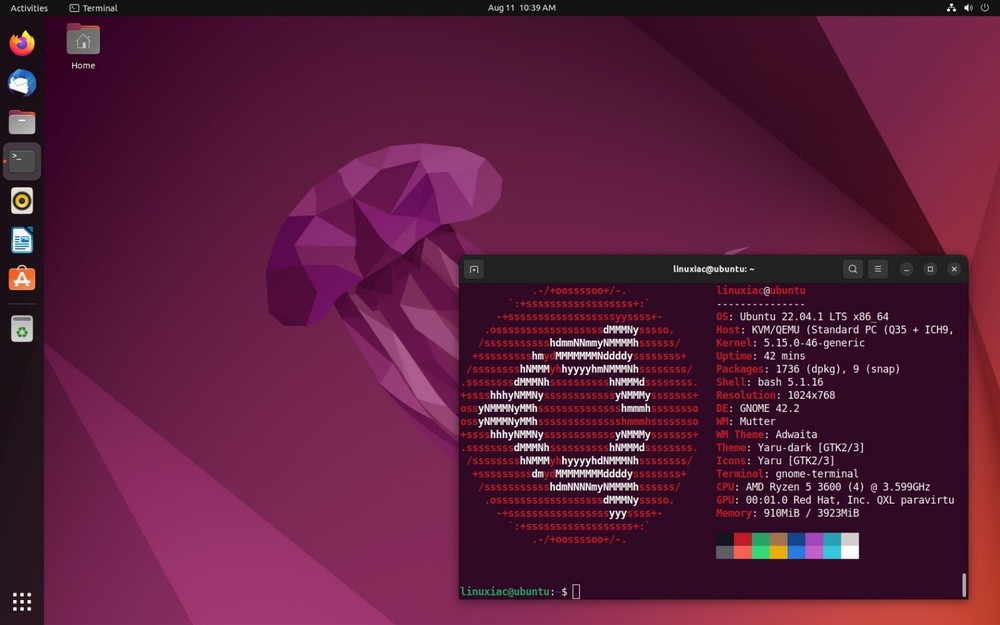Open LibreOffice Writer from the dock
The height and width of the screenshot is (625, 1000).
tap(22, 240)
